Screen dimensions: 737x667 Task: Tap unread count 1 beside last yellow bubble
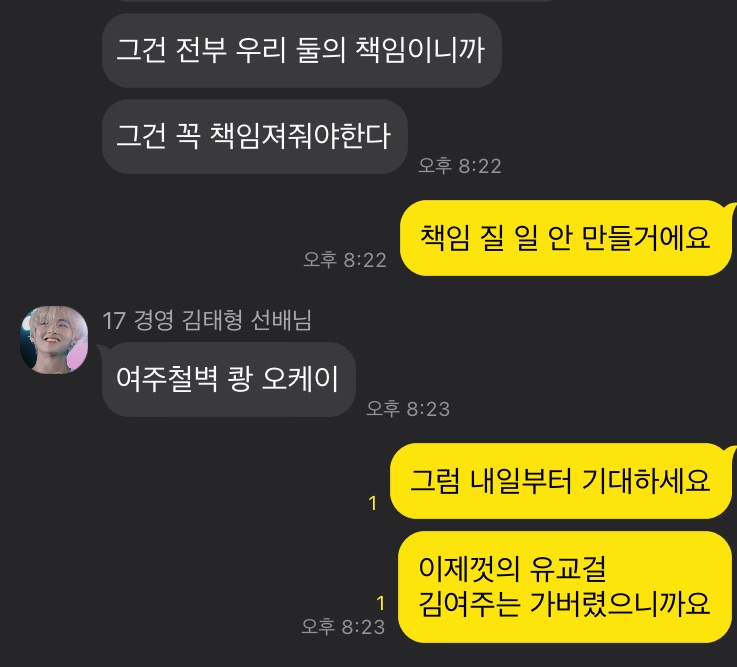[x=381, y=604]
